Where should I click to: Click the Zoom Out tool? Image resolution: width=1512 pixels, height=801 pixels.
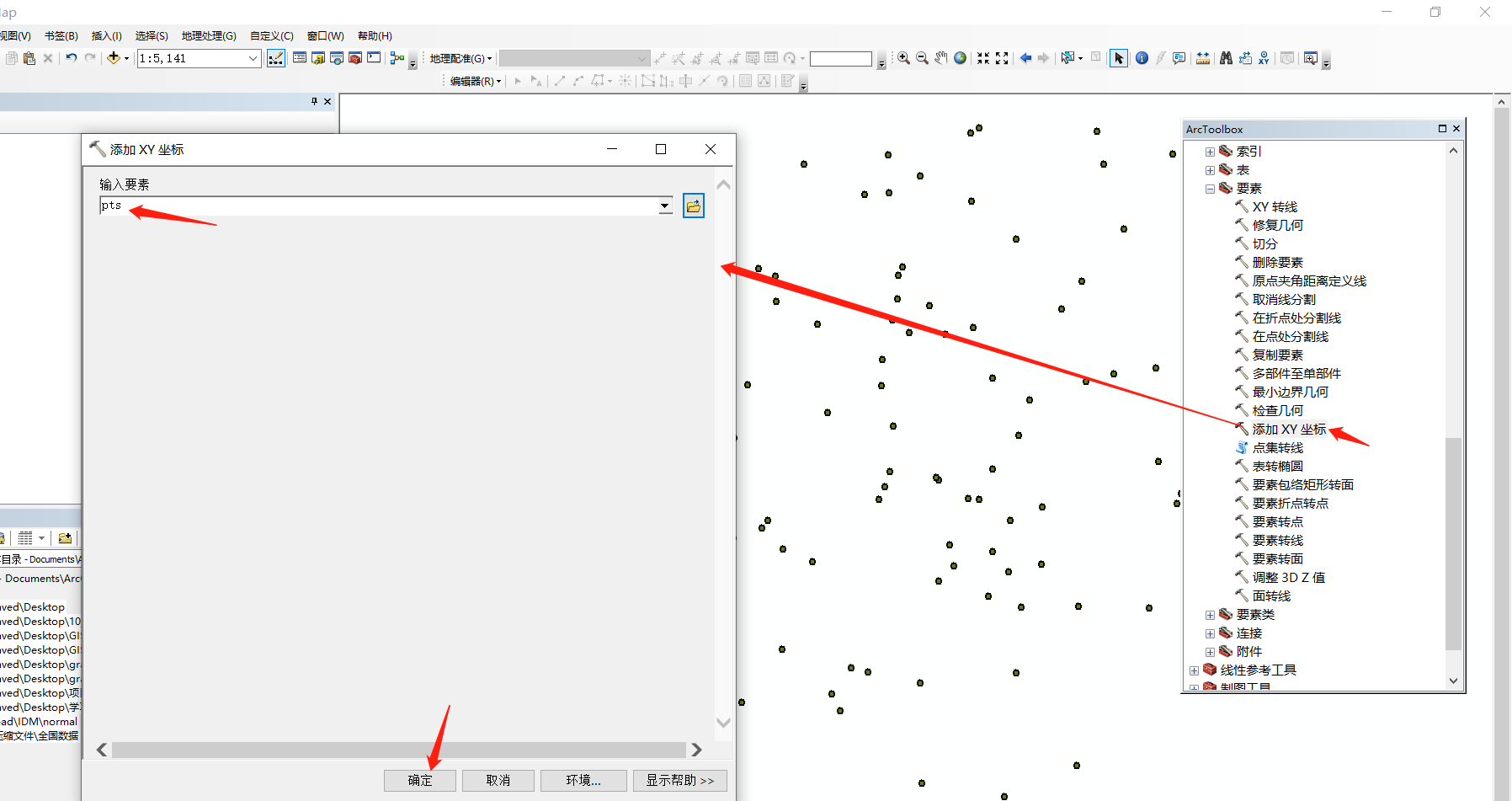(922, 58)
